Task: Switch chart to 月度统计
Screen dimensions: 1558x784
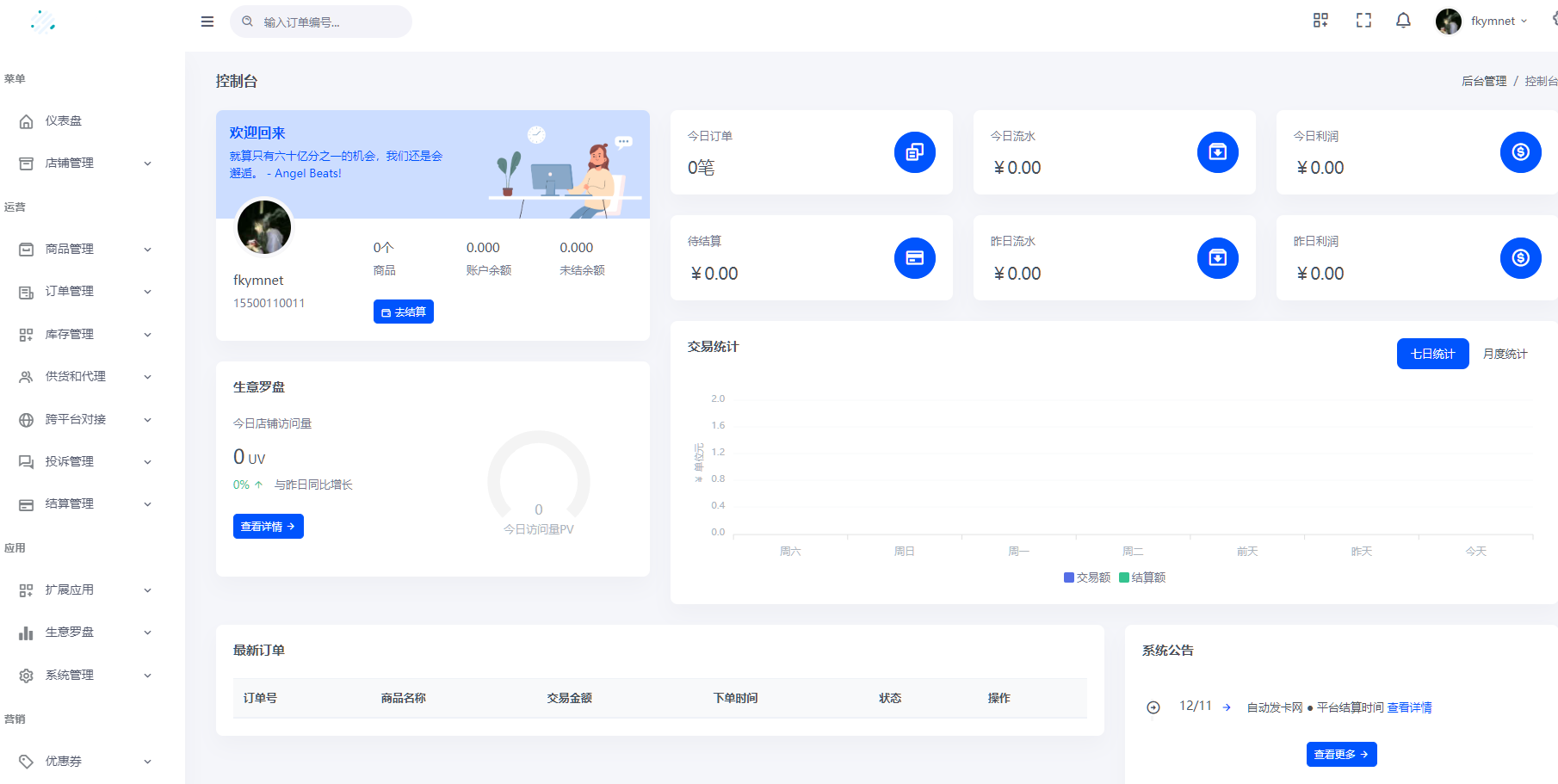Action: click(x=1505, y=354)
